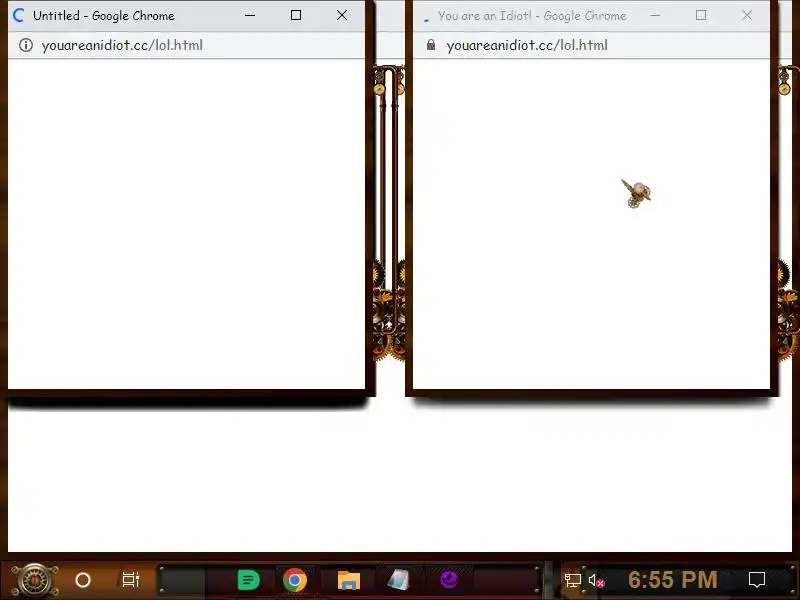Close the You are an Idiot window
The image size is (800, 600).
pos(747,15)
